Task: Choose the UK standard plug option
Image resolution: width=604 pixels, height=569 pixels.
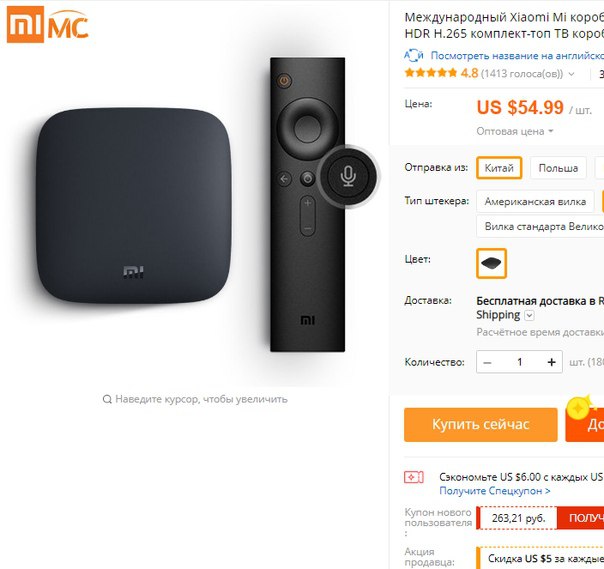Action: coord(540,227)
